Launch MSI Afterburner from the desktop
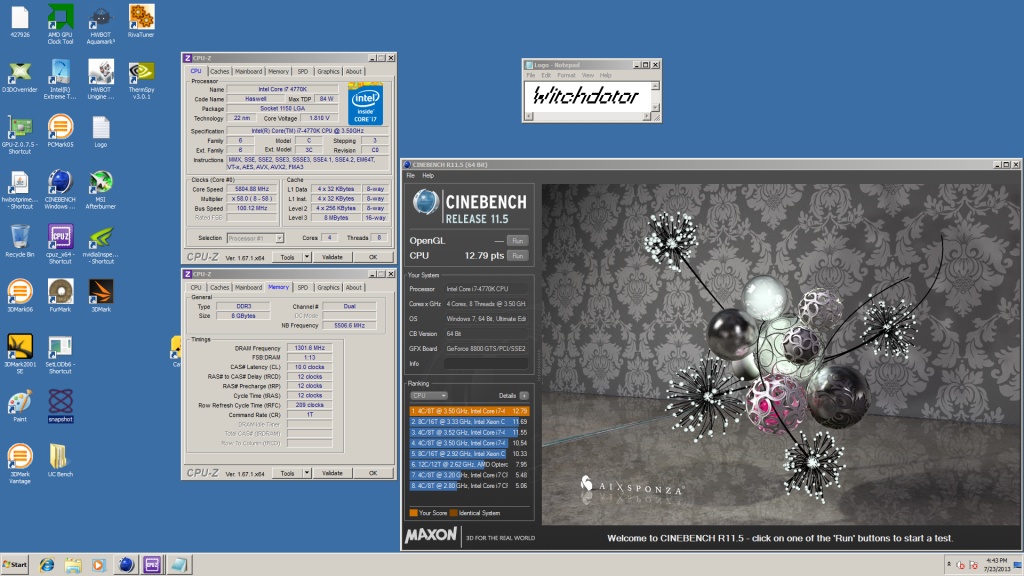 click(x=101, y=183)
